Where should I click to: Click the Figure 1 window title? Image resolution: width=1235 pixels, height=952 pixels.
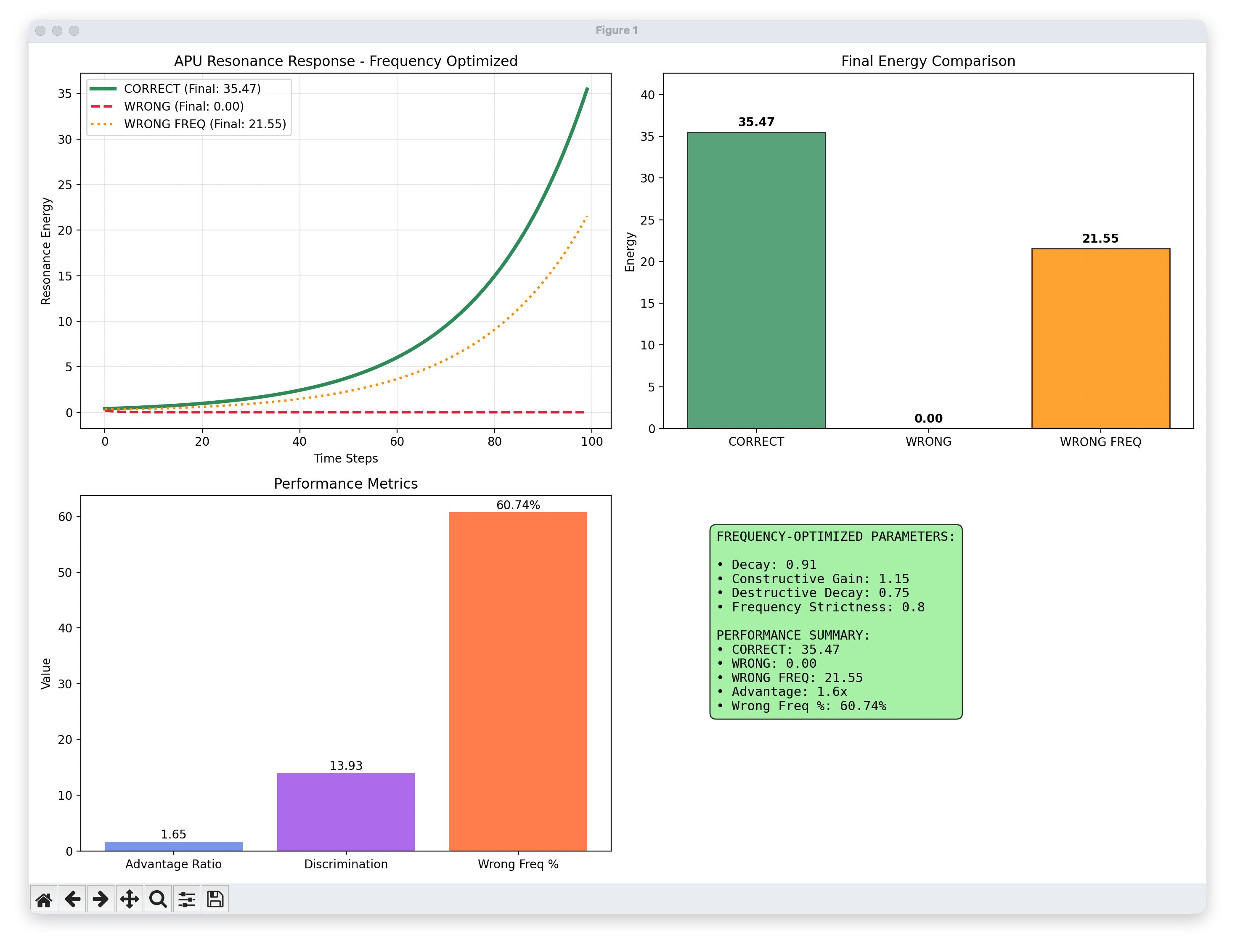click(x=616, y=31)
